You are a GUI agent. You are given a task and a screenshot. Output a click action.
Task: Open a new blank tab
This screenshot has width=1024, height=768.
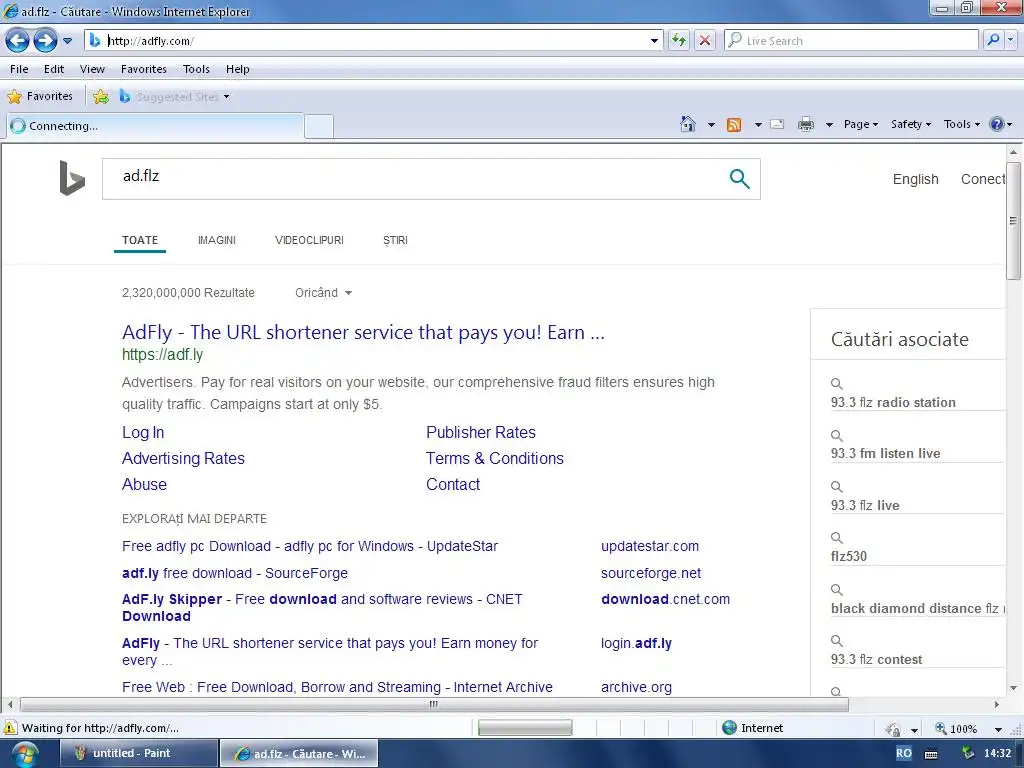pyautogui.click(x=319, y=126)
